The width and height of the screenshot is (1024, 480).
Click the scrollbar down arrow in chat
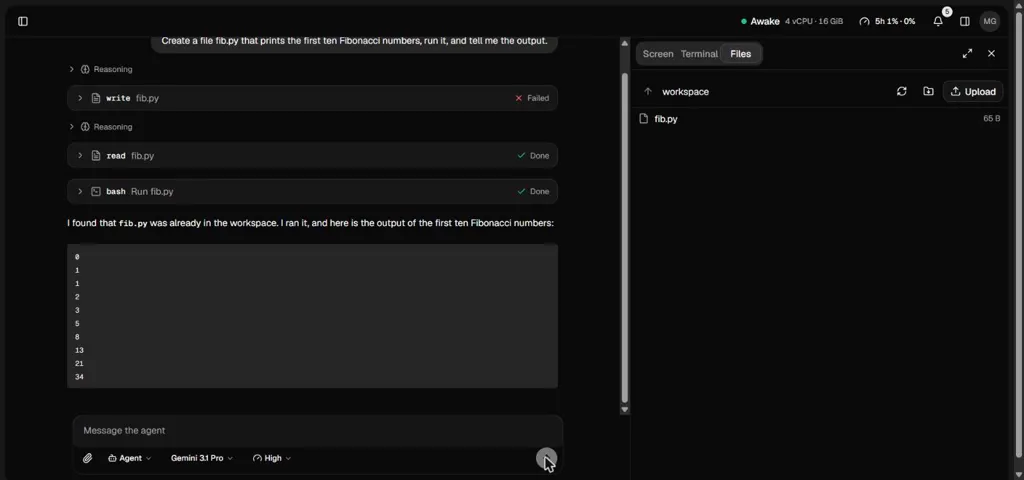(x=624, y=409)
